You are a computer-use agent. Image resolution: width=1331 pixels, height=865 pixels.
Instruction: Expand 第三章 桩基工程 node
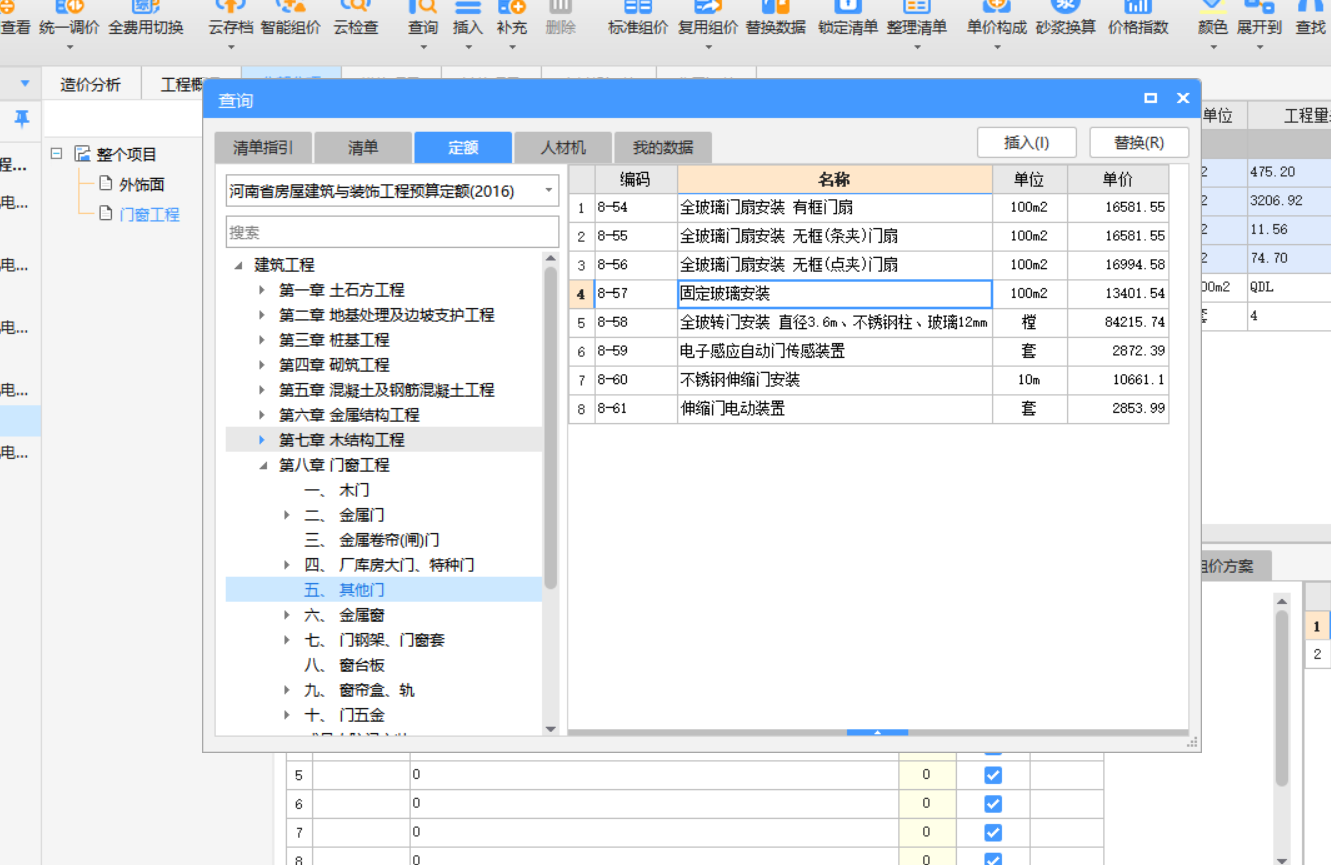click(262, 340)
